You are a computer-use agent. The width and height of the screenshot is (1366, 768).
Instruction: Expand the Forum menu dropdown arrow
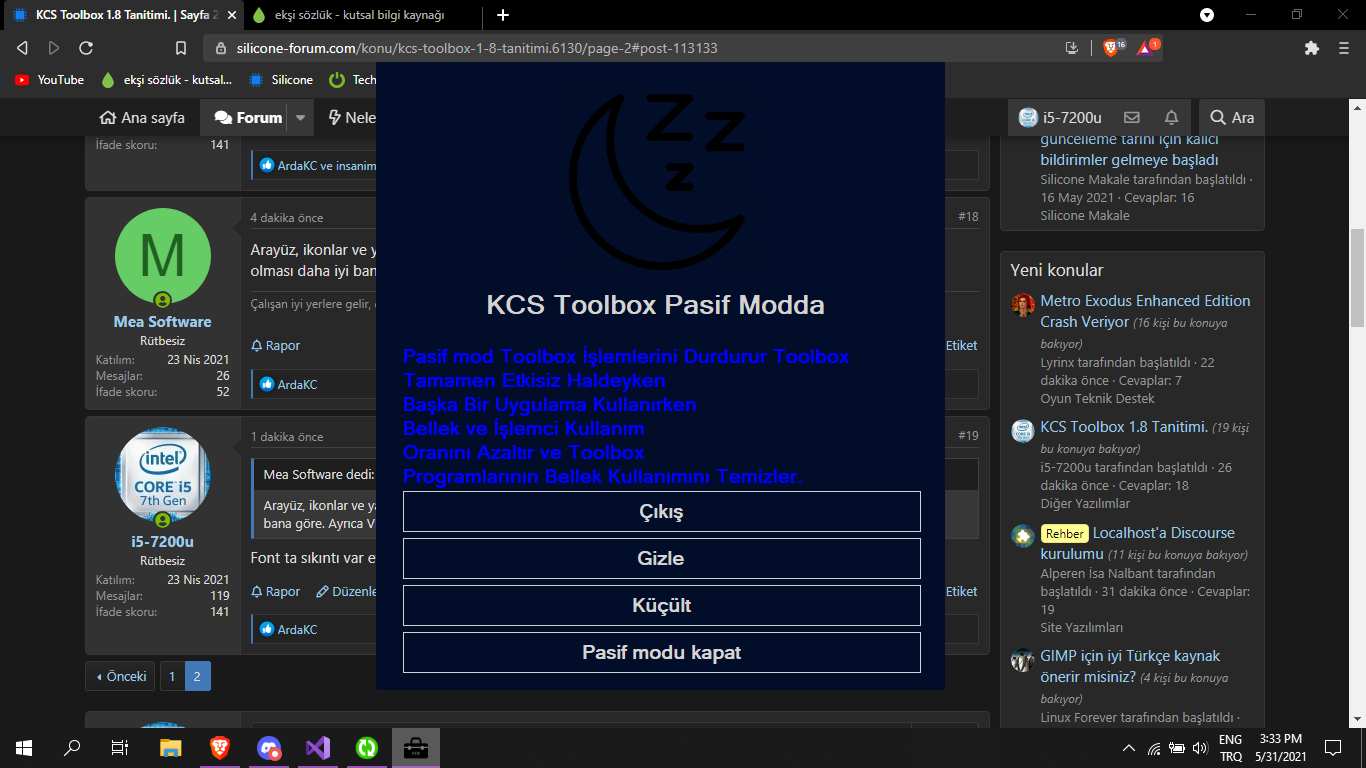point(300,118)
